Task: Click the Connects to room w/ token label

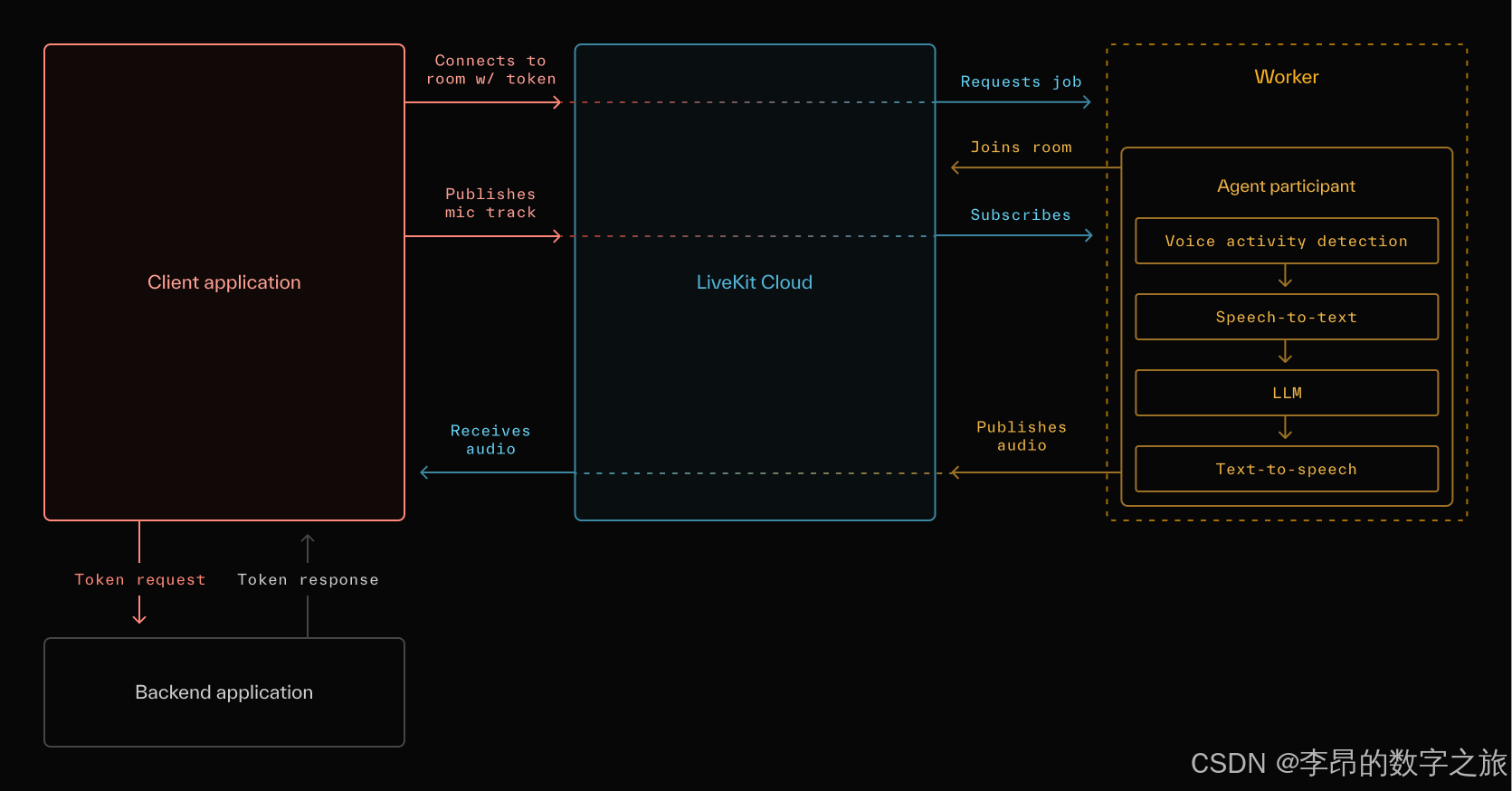Action: pos(490,70)
